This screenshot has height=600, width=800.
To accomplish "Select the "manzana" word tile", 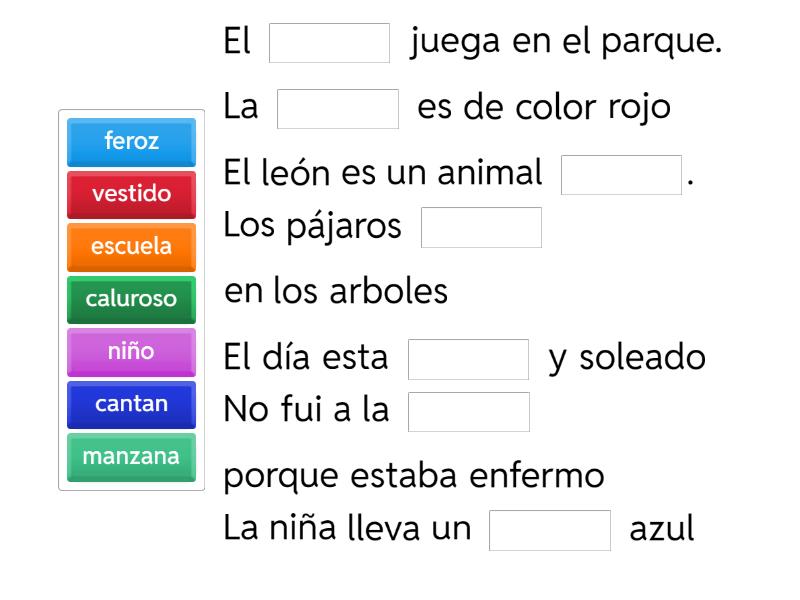I will 130,456.
